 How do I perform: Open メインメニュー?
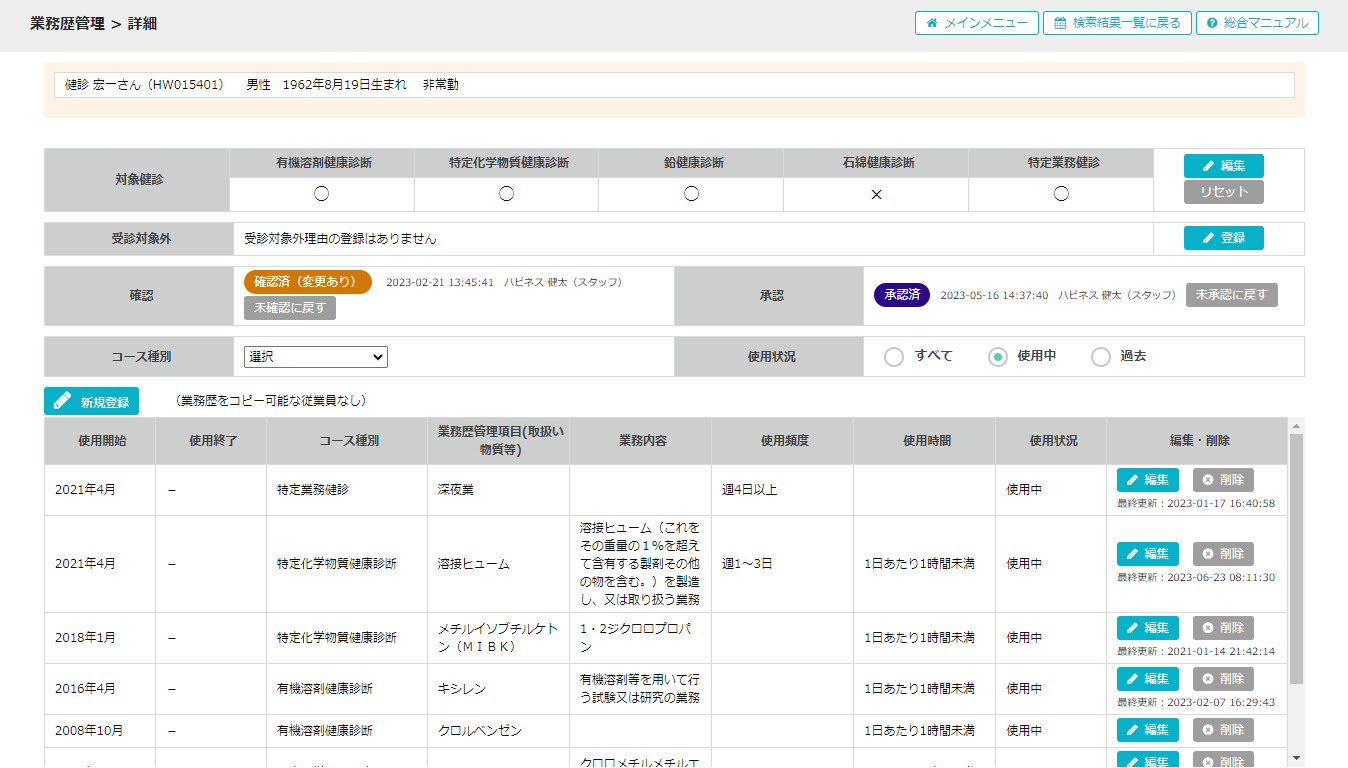point(977,23)
